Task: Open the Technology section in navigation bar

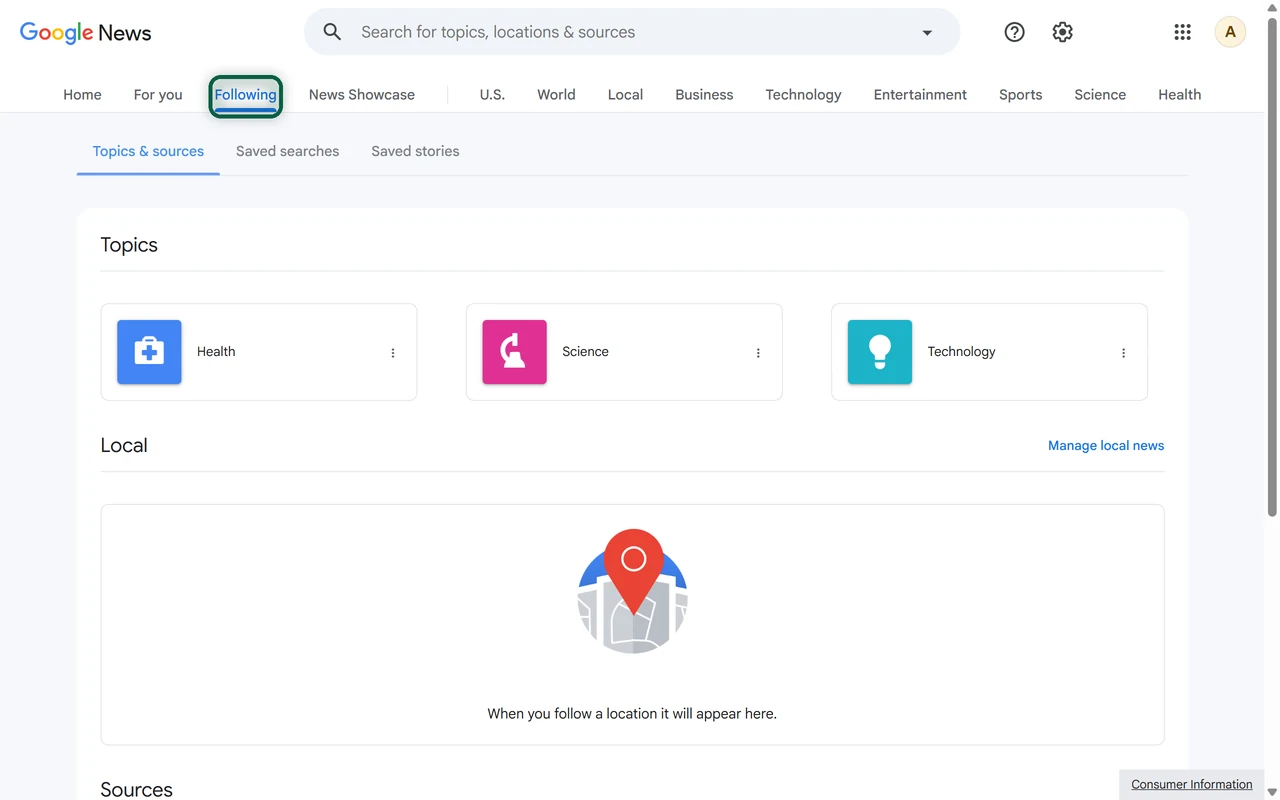Action: (x=803, y=95)
